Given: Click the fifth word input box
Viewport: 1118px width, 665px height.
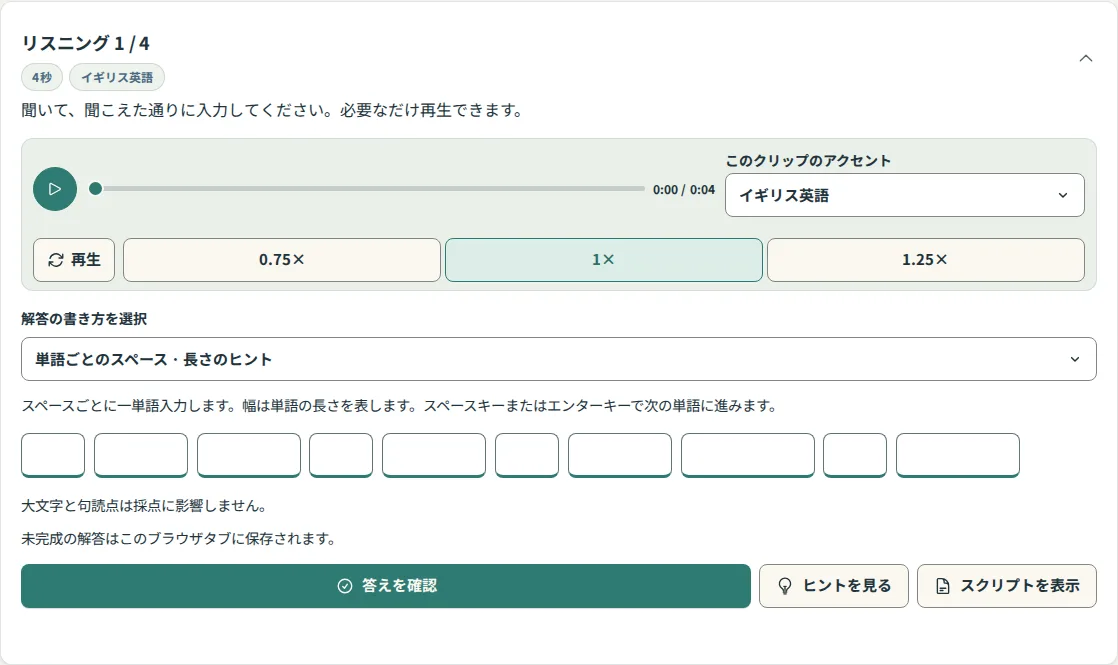Looking at the screenshot, I should tap(434, 455).
